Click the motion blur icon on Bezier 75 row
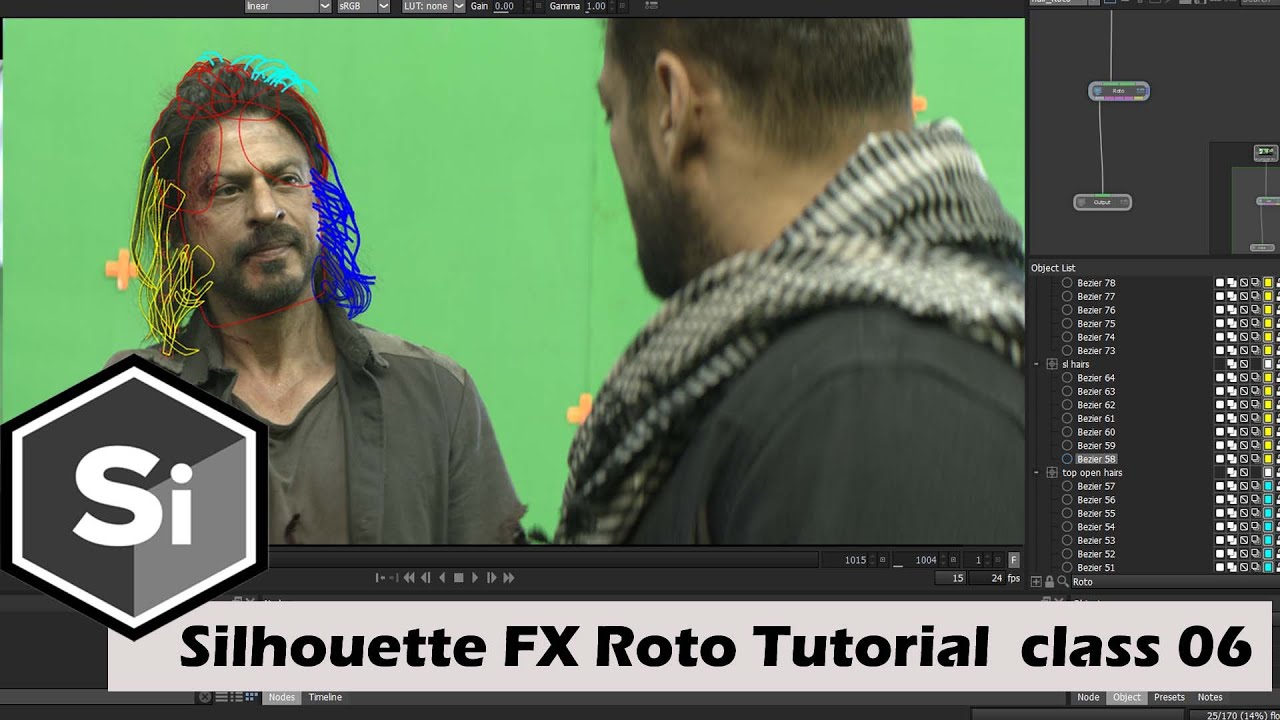This screenshot has width=1280, height=720. pos(1256,324)
